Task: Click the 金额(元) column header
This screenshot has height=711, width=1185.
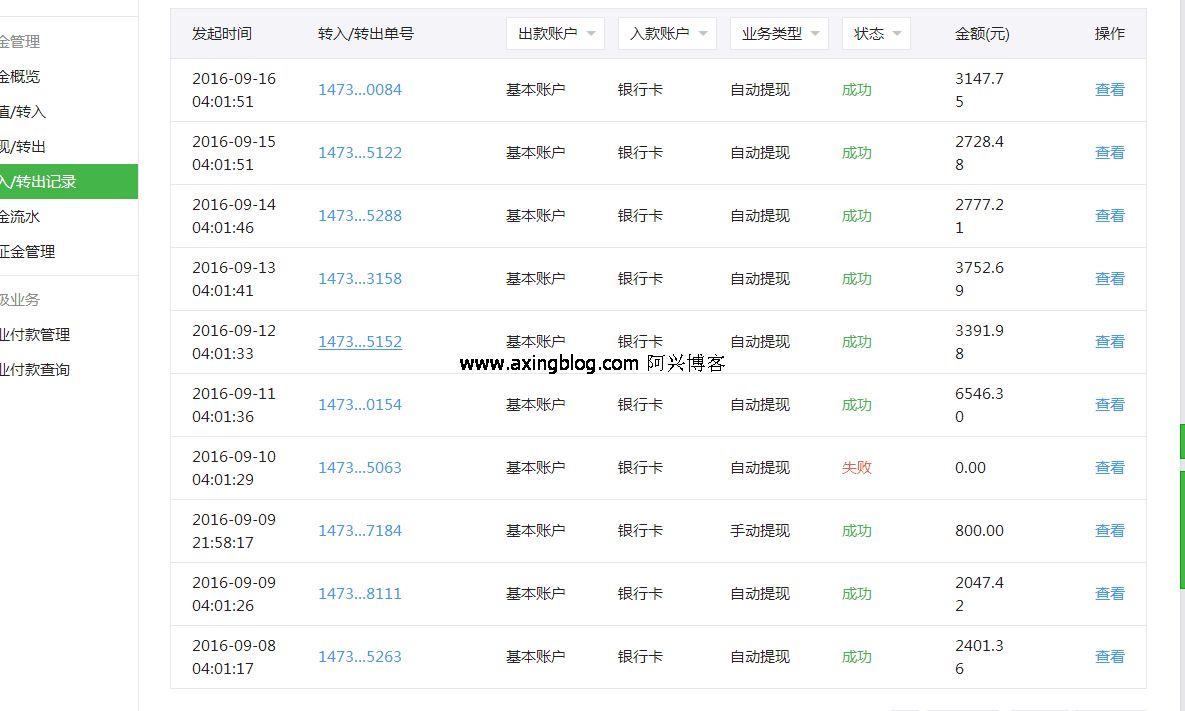Action: [x=982, y=34]
